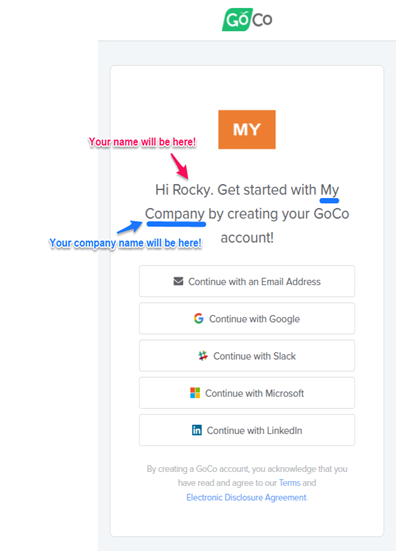Choose Continue with Microsoft option
396x551 pixels.
pos(247,393)
